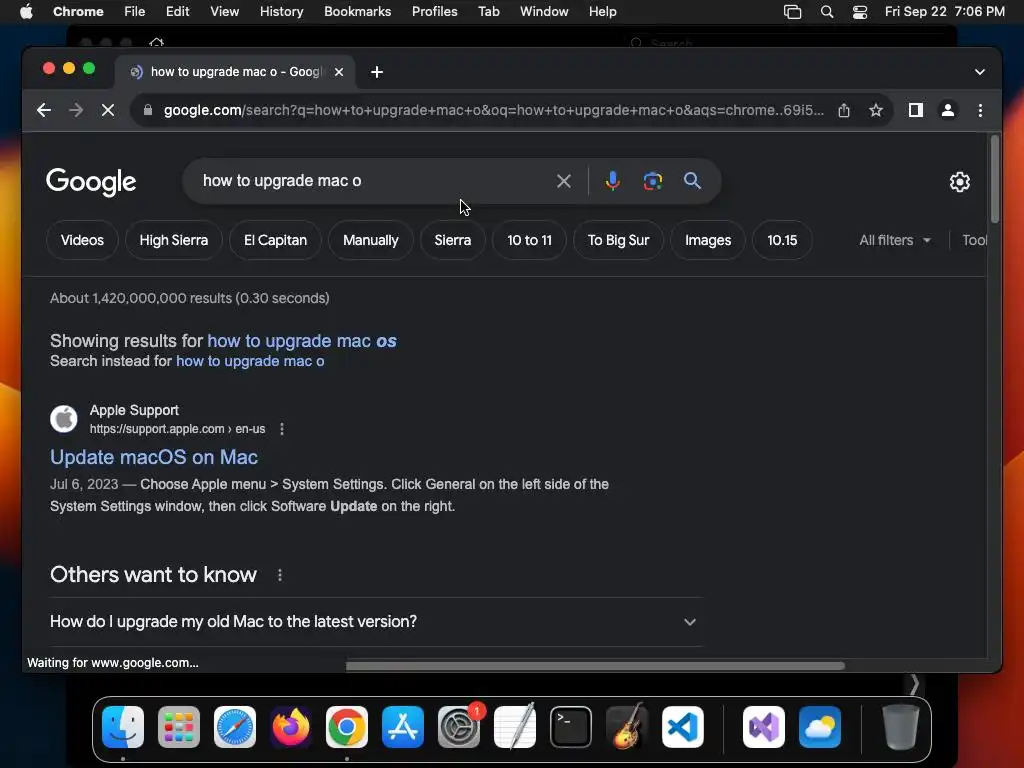Click the browser forward arrow
The image size is (1024, 768).
pyautogui.click(x=76, y=110)
